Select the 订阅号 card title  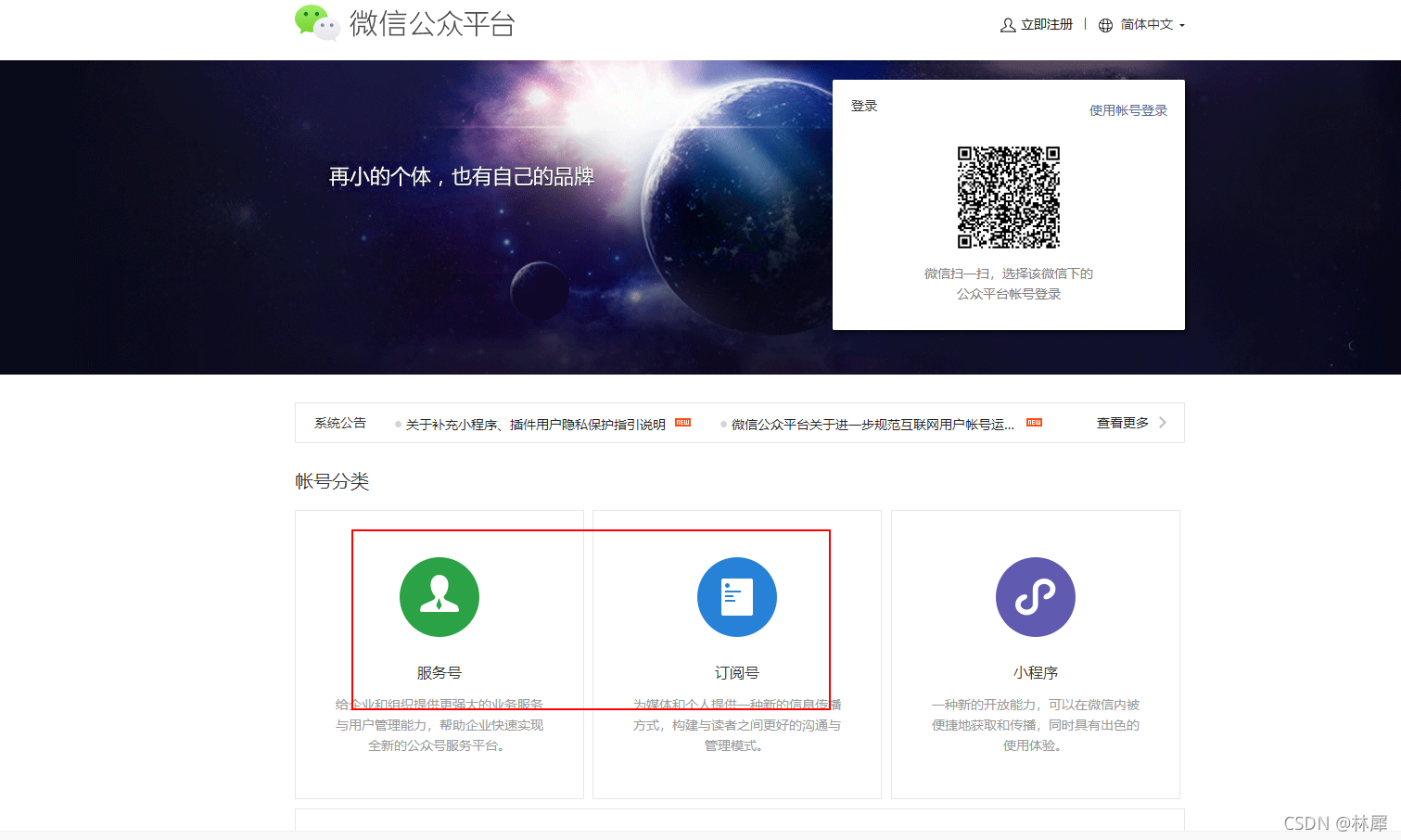point(737,673)
